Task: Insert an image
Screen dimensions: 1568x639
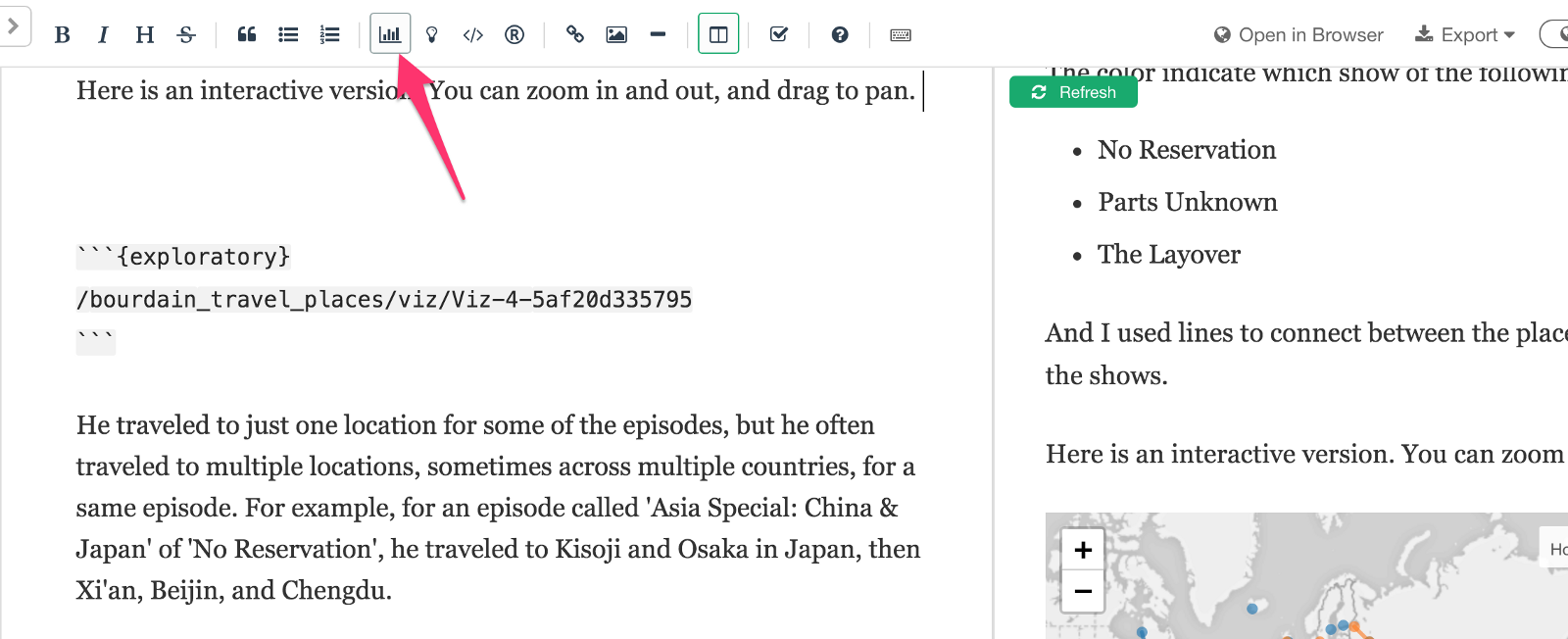Action: [x=616, y=35]
